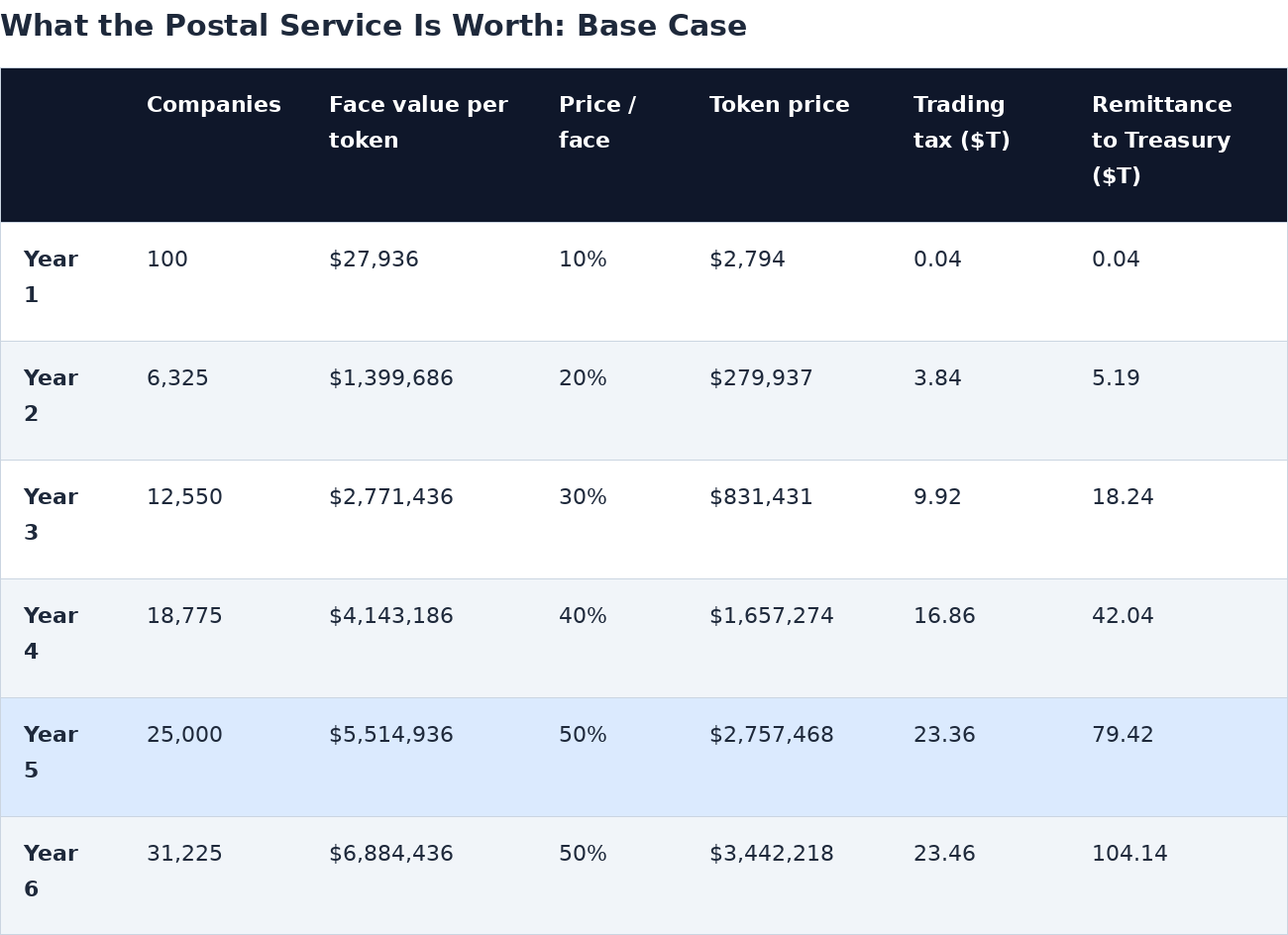Click the companies value '100'
The width and height of the screenshot is (1288, 935).
click(x=167, y=260)
